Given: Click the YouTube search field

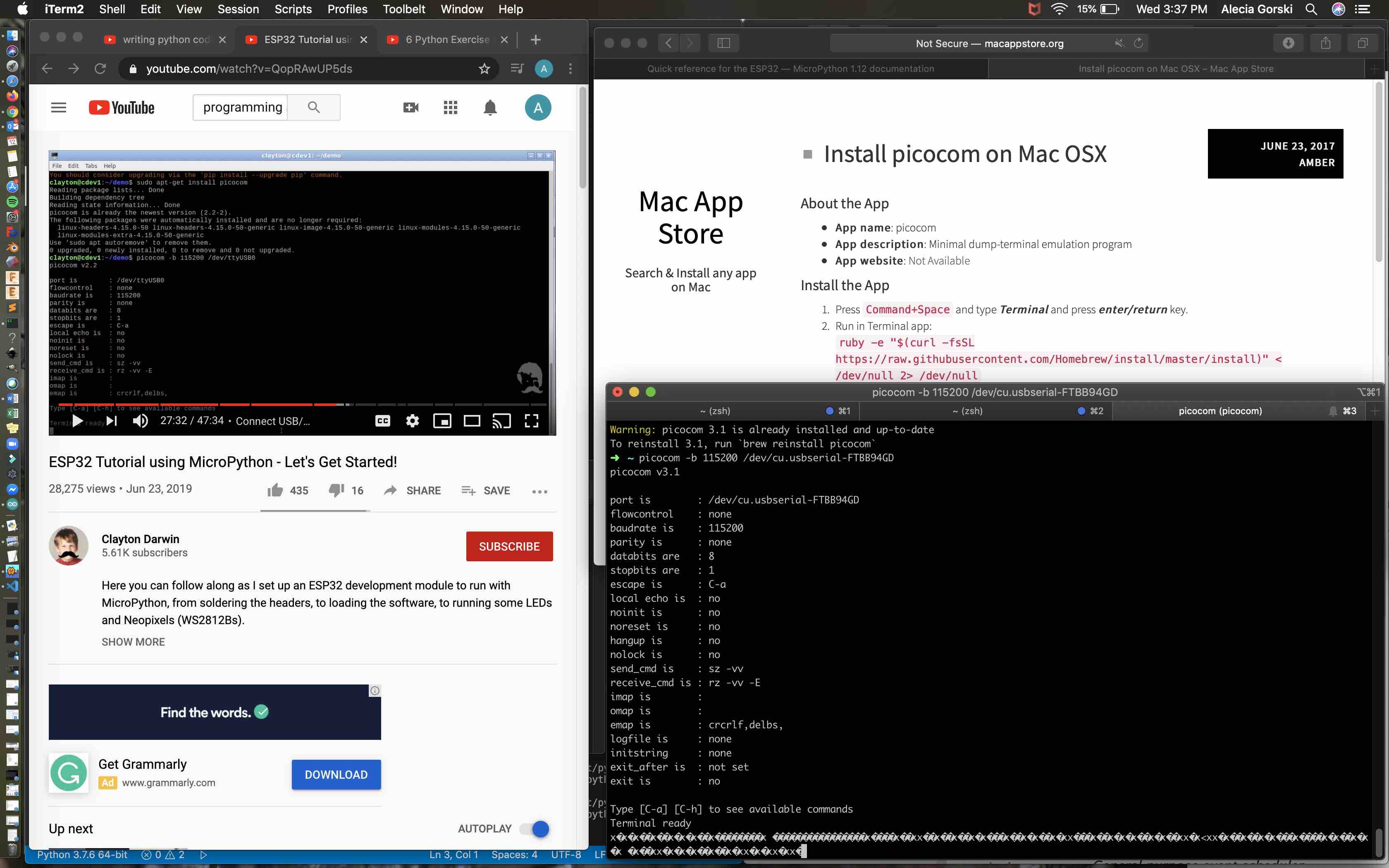Looking at the screenshot, I should (x=240, y=107).
